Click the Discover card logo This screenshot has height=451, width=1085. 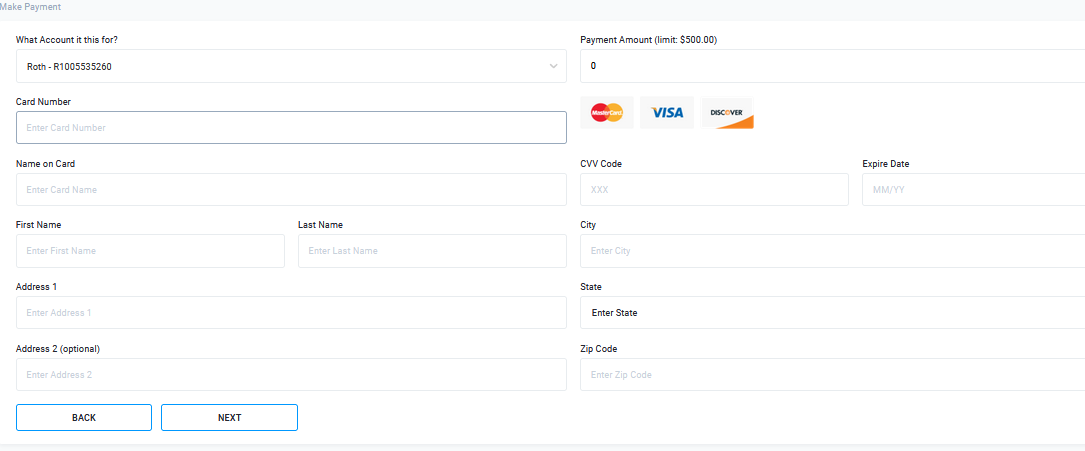(x=727, y=113)
